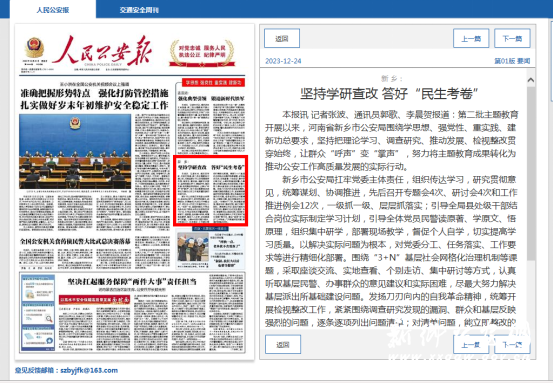Go to next article with top 下一篇

[512, 39]
